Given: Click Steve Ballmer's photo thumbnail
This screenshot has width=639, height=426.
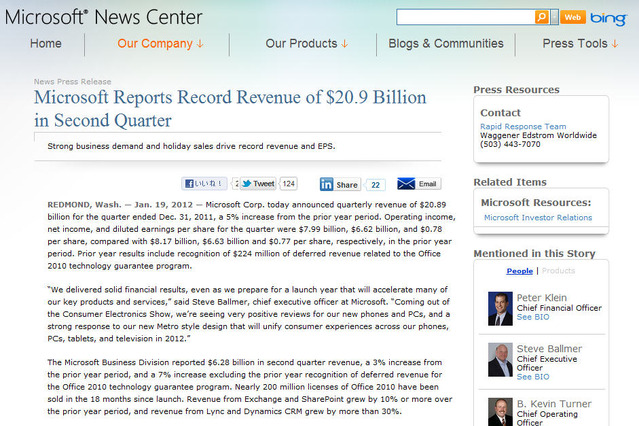Looking at the screenshot, I should (x=500, y=360).
